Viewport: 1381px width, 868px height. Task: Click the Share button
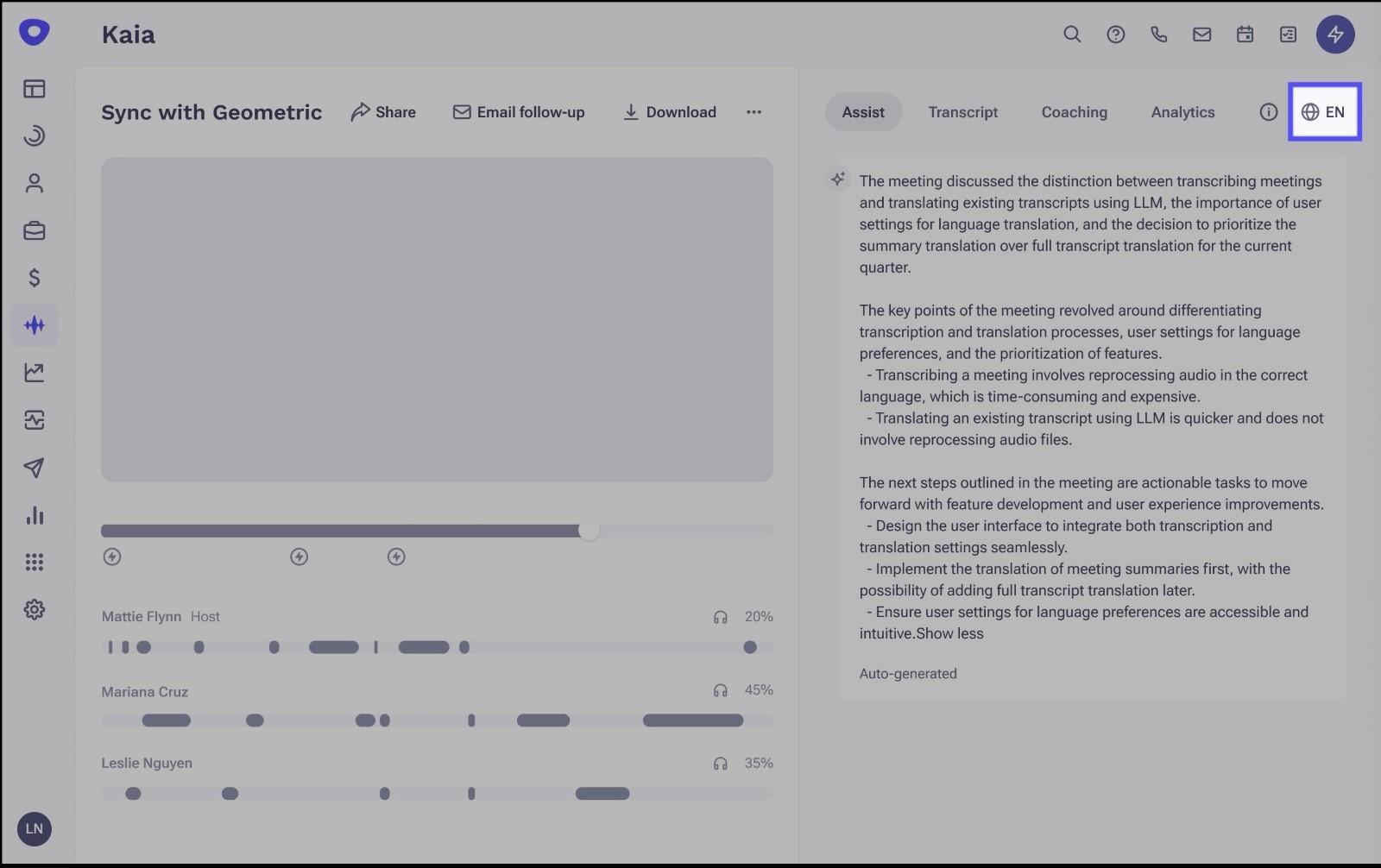point(383,112)
